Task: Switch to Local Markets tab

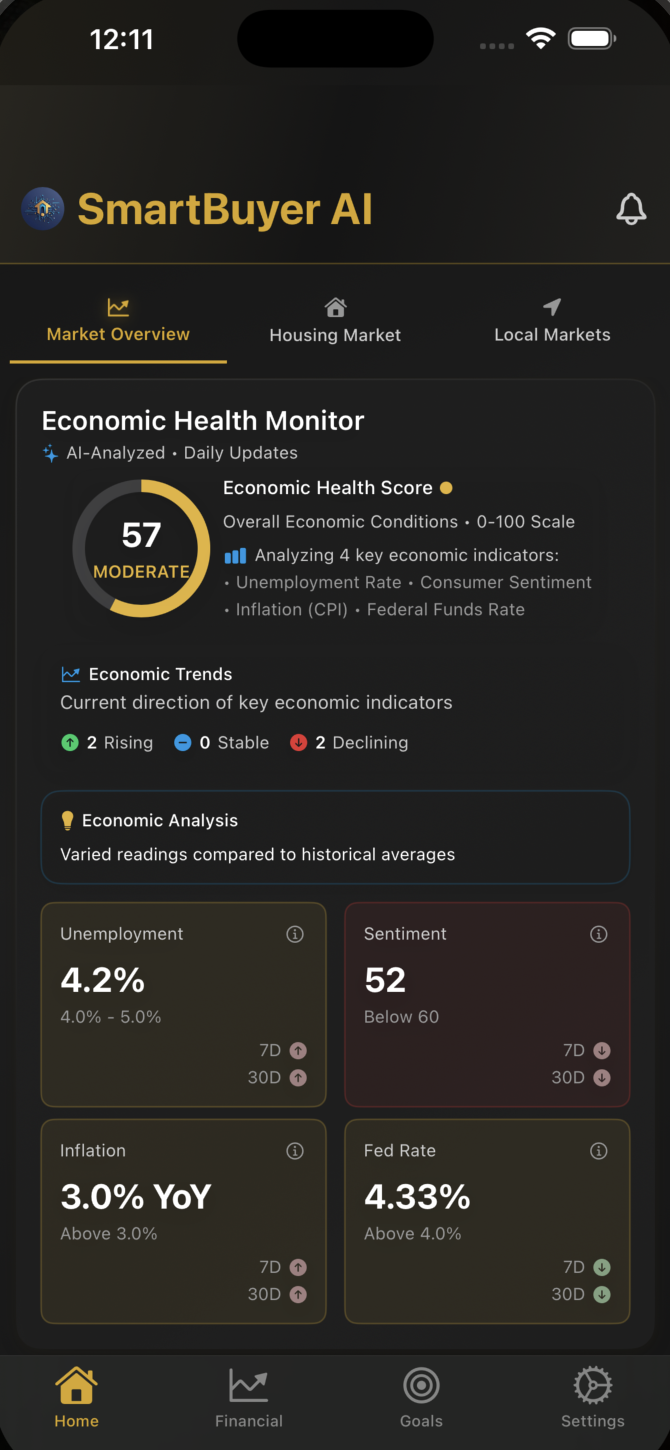Action: pyautogui.click(x=552, y=321)
